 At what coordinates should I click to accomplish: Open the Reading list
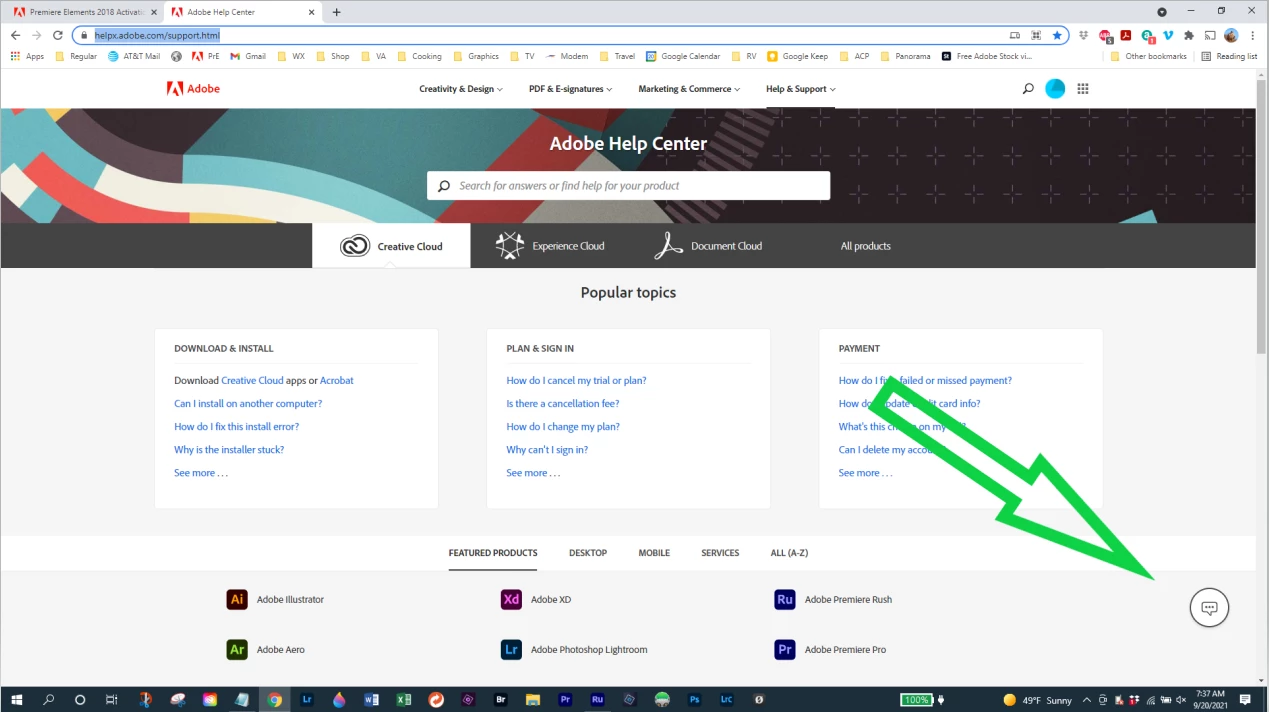[x=1230, y=56]
